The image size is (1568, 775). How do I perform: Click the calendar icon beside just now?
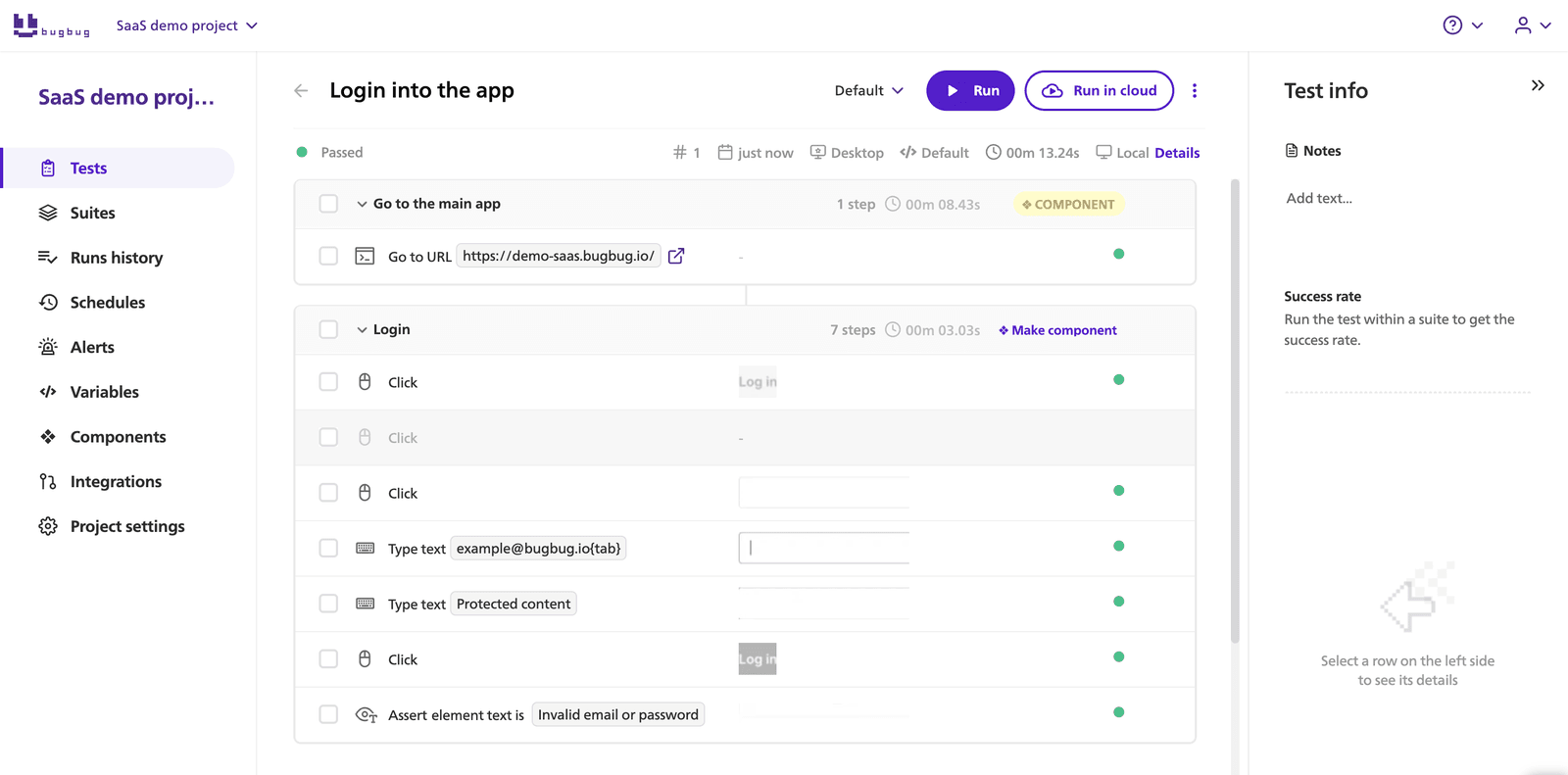725,152
